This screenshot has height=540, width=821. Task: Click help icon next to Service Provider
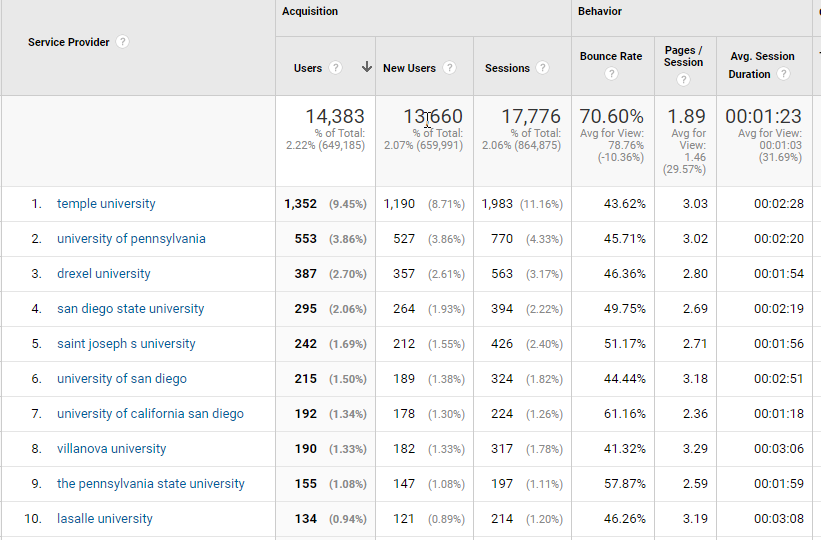click(122, 42)
